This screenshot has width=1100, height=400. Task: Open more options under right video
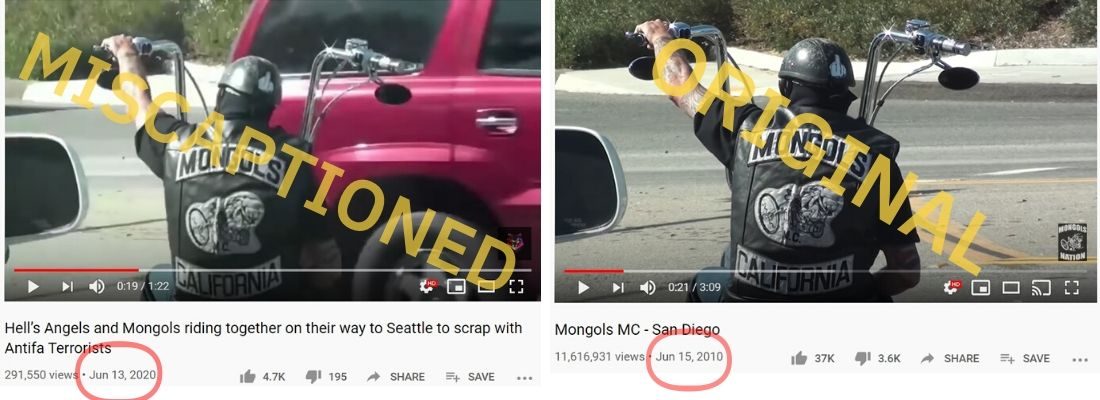click(1080, 359)
